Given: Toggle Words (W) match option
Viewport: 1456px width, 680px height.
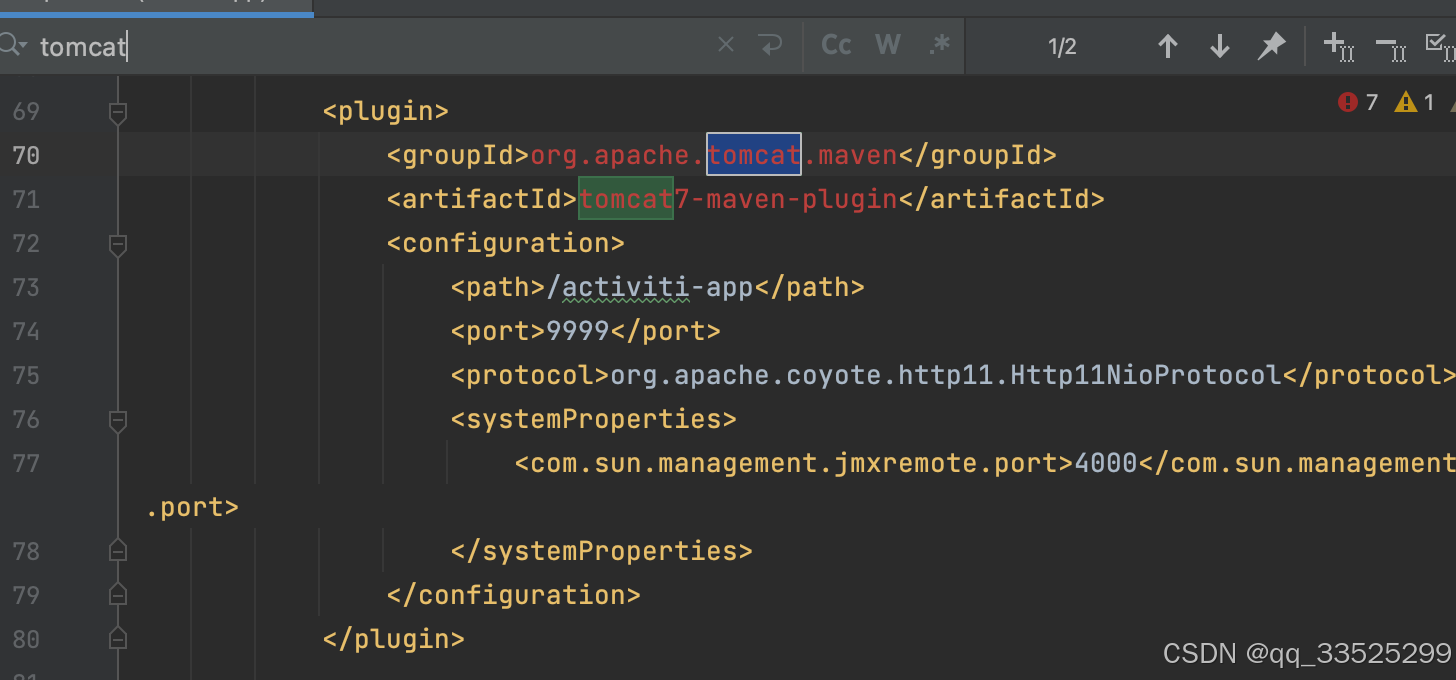Looking at the screenshot, I should click(x=887, y=45).
